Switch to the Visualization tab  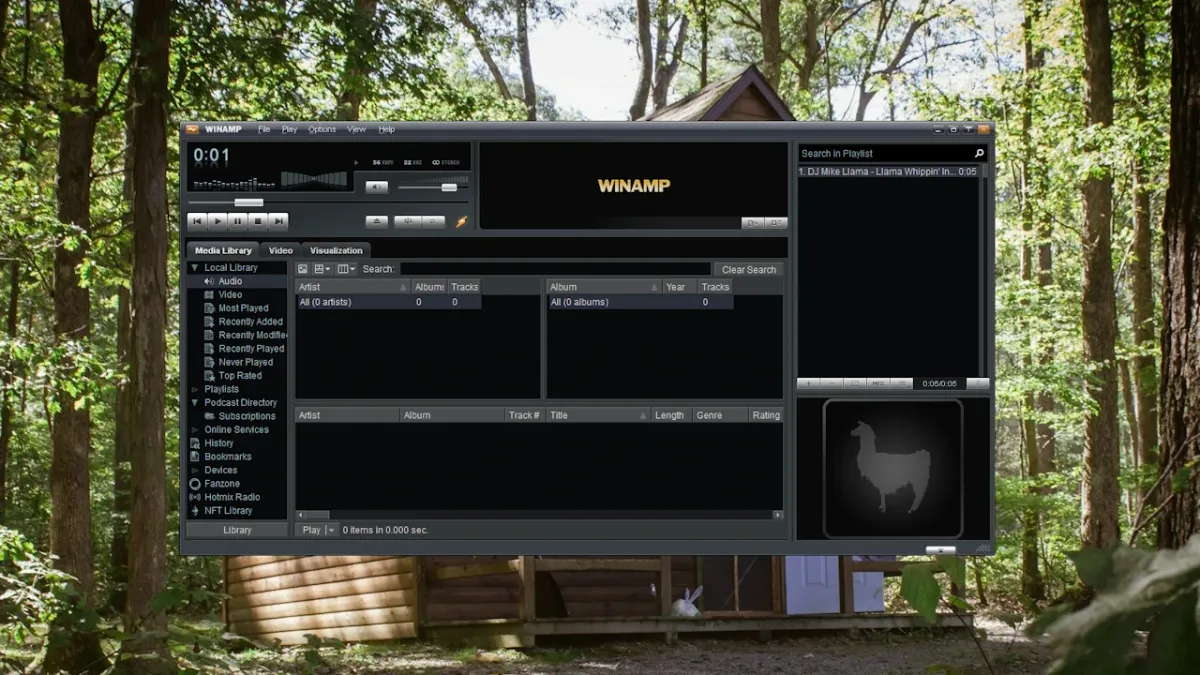coord(336,250)
